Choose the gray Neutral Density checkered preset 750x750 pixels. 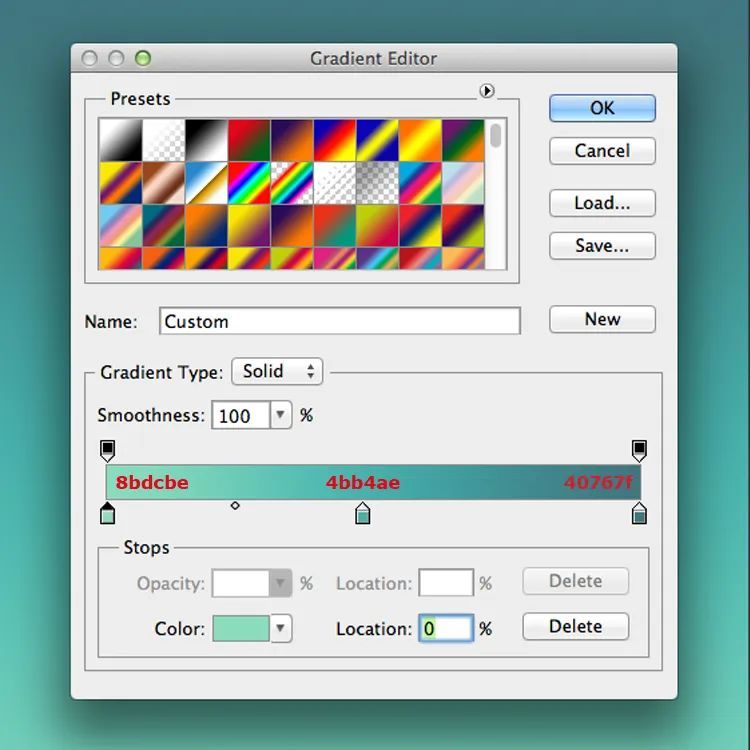coord(377,183)
